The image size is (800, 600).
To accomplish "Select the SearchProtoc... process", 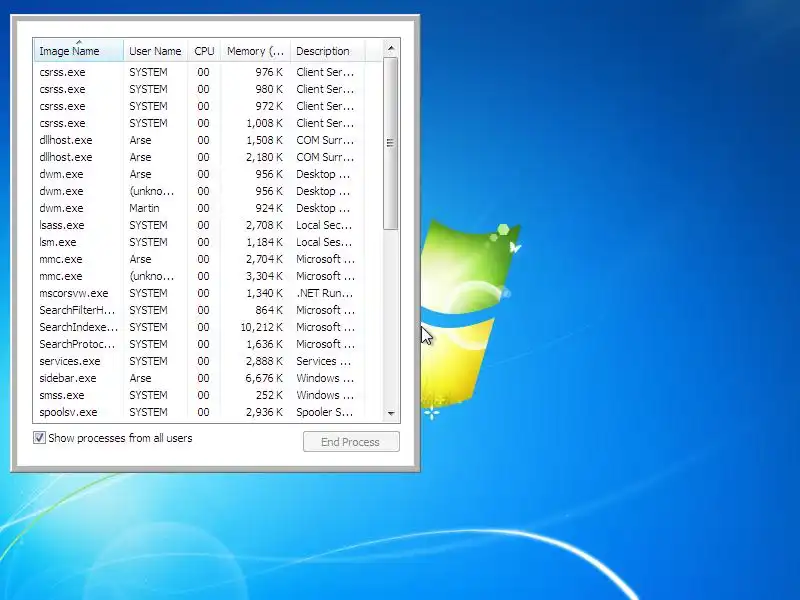I will [208, 344].
